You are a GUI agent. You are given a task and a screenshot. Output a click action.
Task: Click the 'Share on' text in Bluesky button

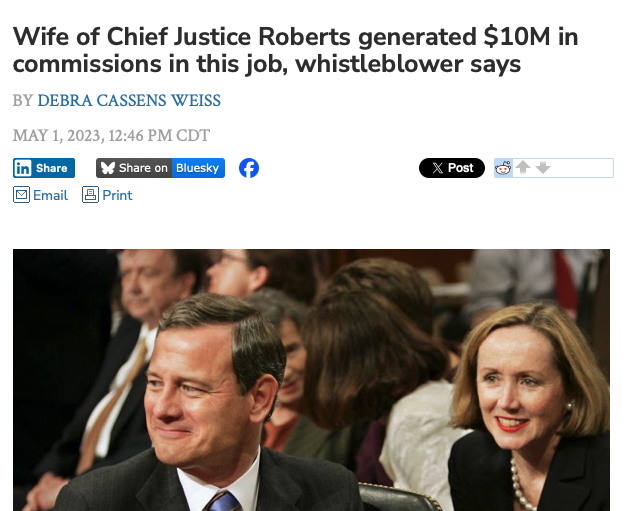pyautogui.click(x=143, y=168)
